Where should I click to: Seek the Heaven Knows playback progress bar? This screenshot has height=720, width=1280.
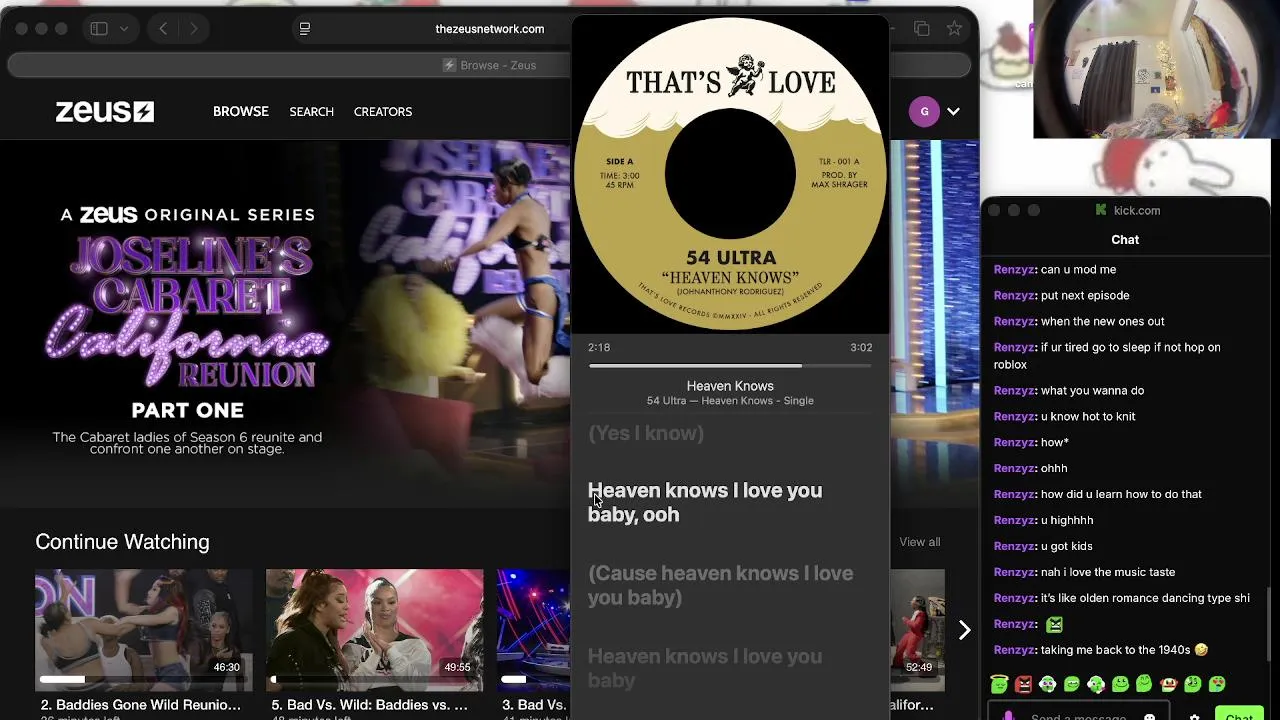pyautogui.click(x=730, y=366)
